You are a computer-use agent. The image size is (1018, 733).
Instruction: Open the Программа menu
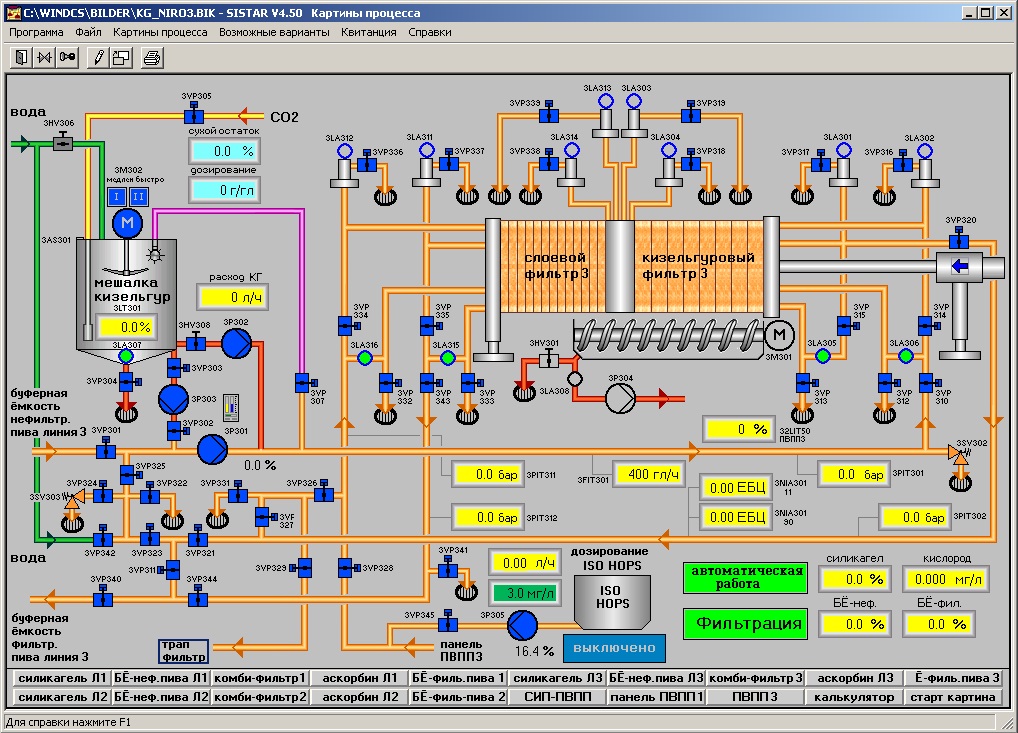36,32
